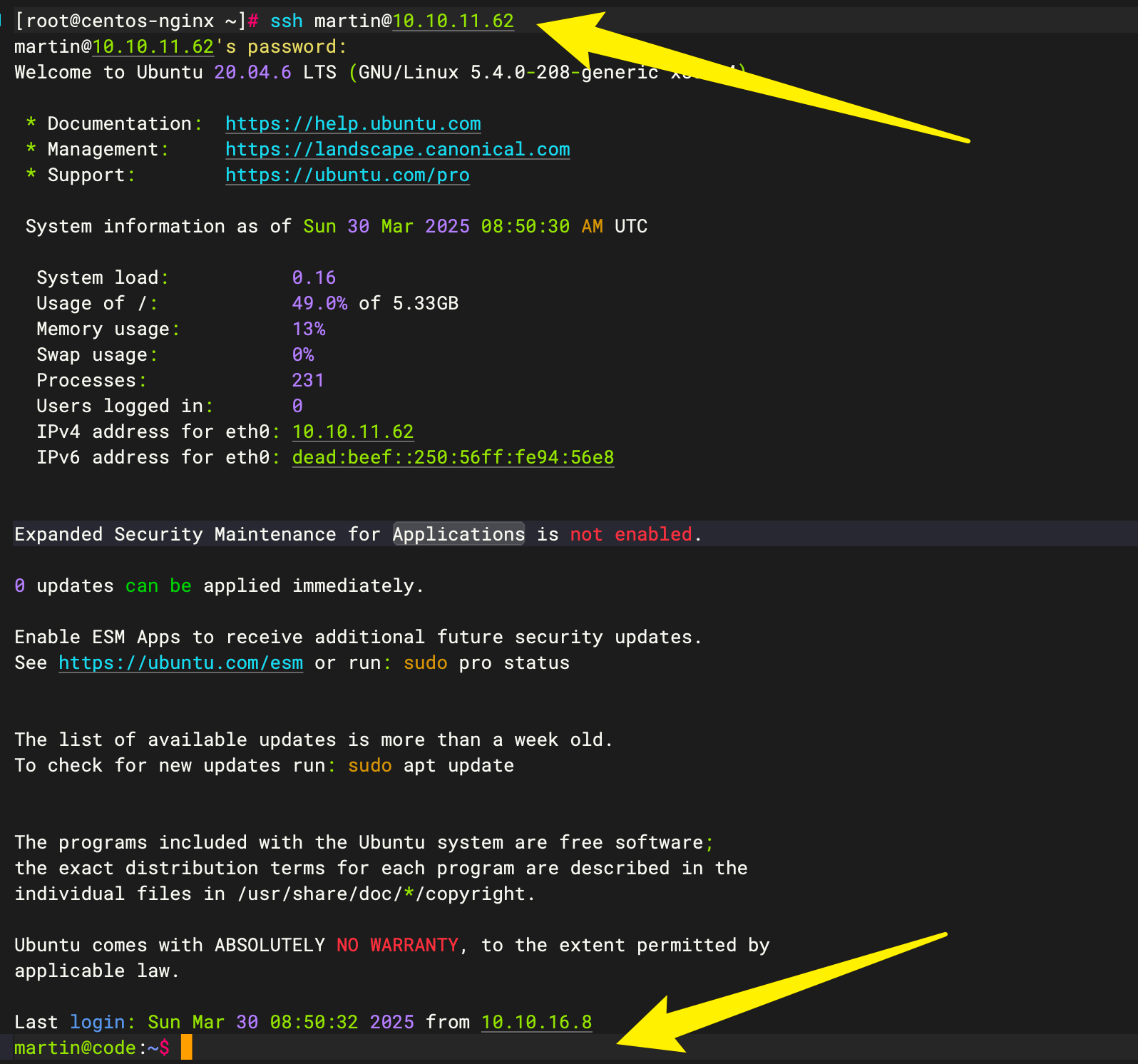The image size is (1138, 1064).
Task: Click the Processes count 231
Action: pos(308,381)
